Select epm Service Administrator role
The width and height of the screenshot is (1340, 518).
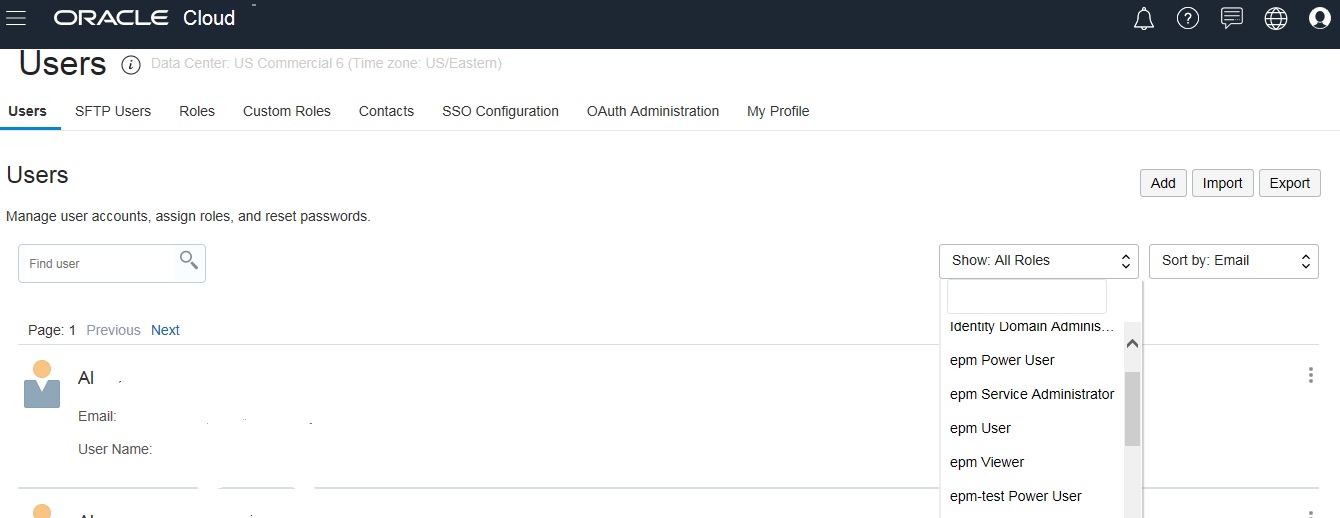(1032, 394)
